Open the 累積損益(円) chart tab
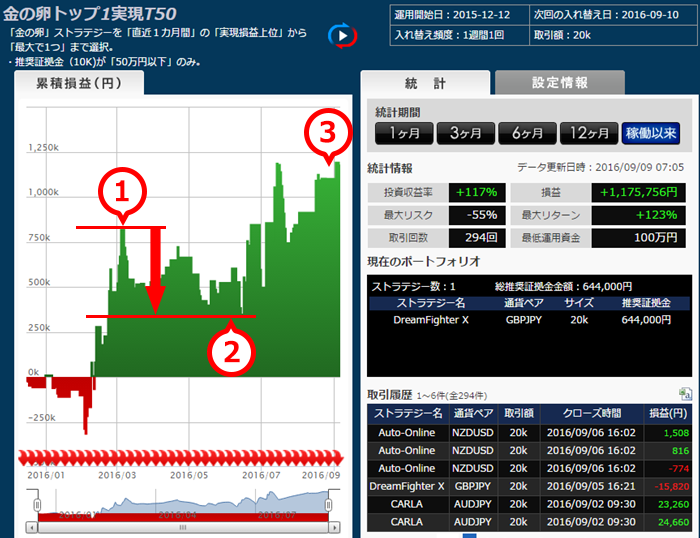 pyautogui.click(x=79, y=83)
